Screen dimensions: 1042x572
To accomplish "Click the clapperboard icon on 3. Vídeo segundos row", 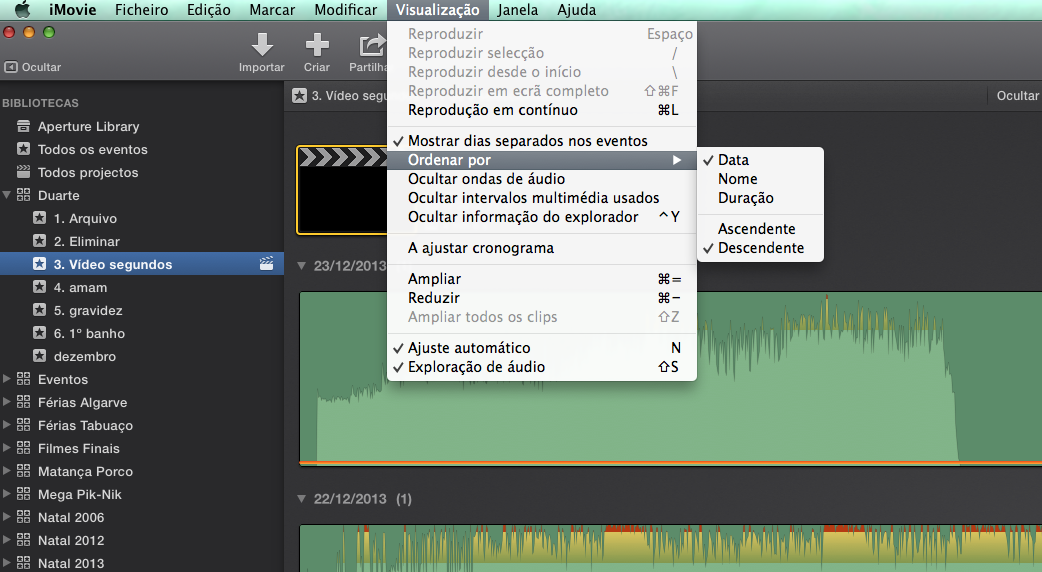I will click(x=266, y=264).
